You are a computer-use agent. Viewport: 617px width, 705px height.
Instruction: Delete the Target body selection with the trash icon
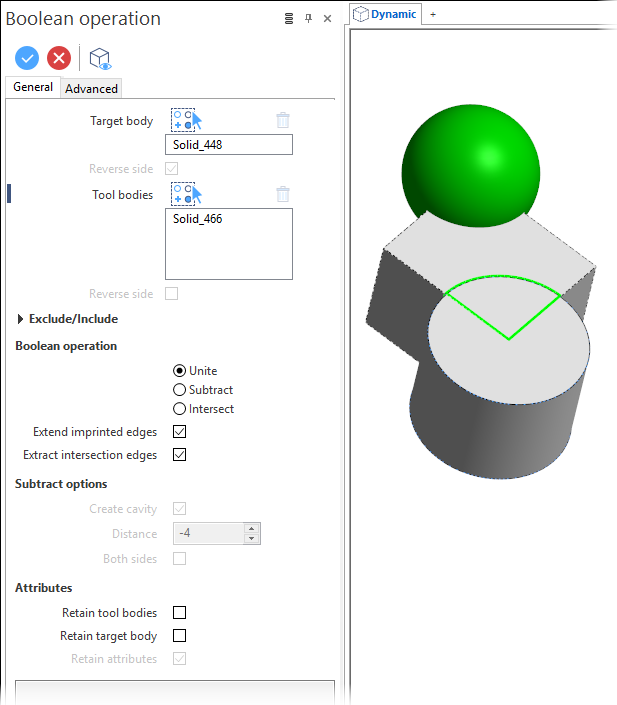[283, 120]
